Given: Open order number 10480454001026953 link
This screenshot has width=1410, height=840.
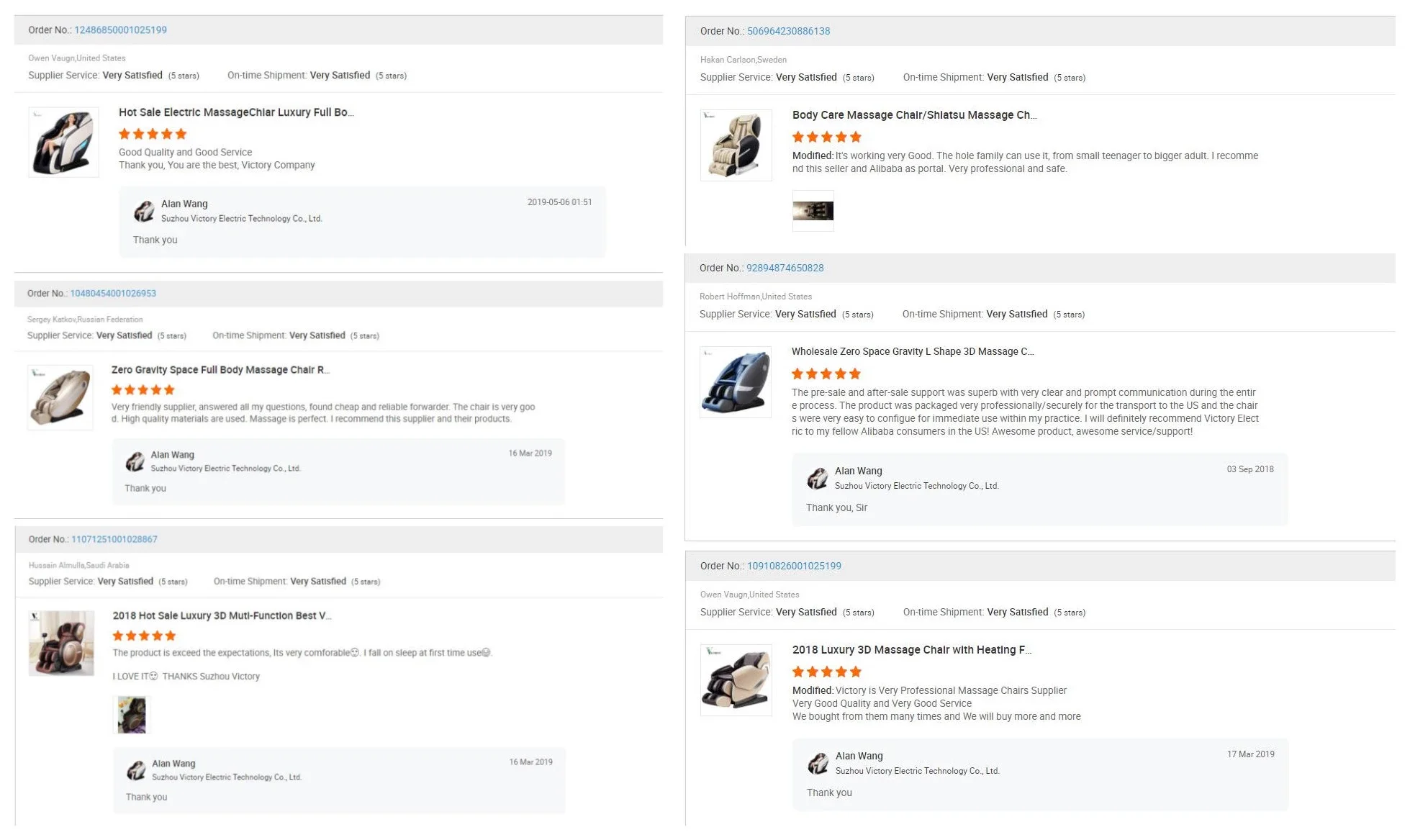Looking at the screenshot, I should [x=113, y=294].
